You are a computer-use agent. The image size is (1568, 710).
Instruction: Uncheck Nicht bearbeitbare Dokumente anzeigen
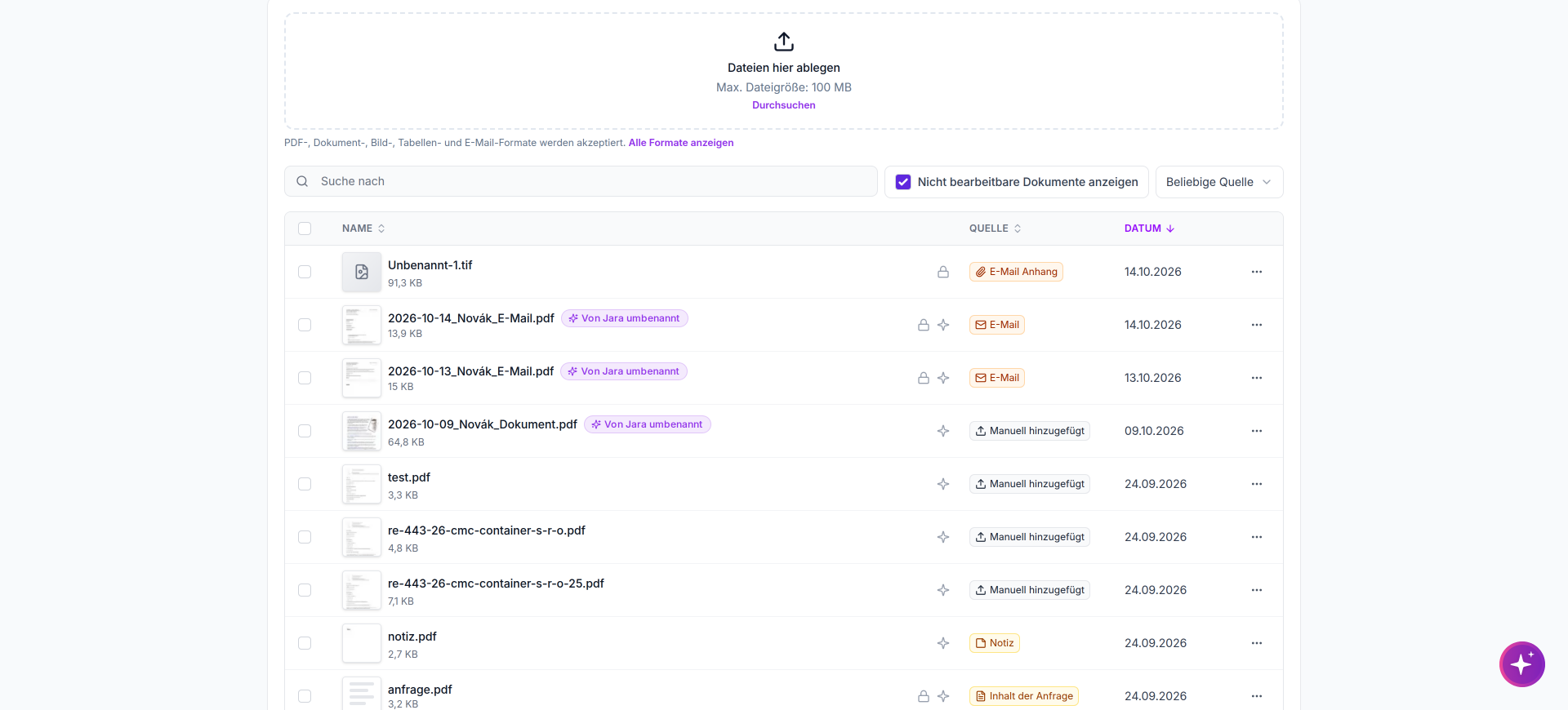(x=903, y=182)
